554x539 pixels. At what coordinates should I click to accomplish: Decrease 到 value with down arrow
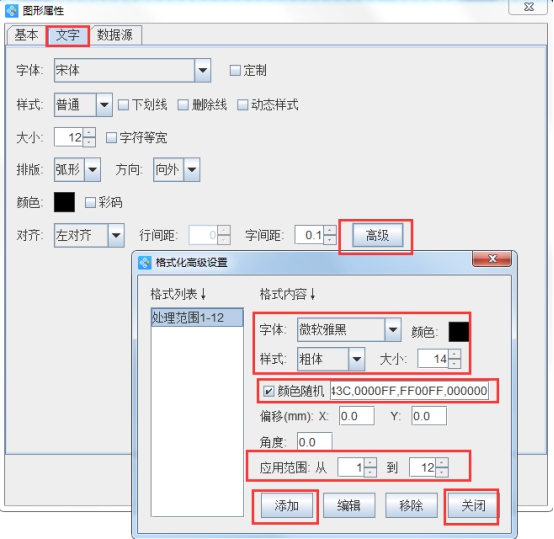(442, 472)
